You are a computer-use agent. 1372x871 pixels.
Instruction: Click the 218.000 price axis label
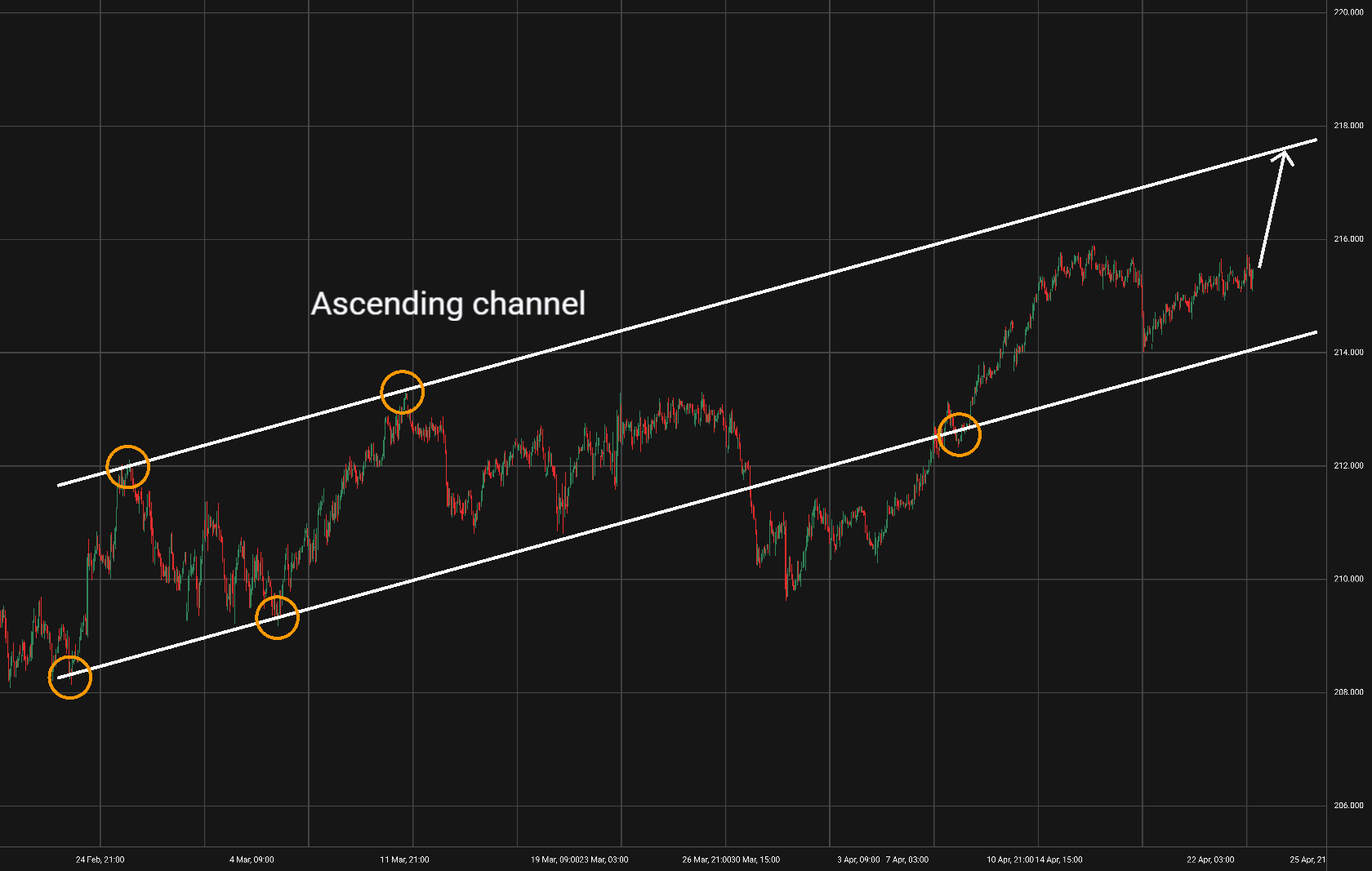click(x=1348, y=126)
